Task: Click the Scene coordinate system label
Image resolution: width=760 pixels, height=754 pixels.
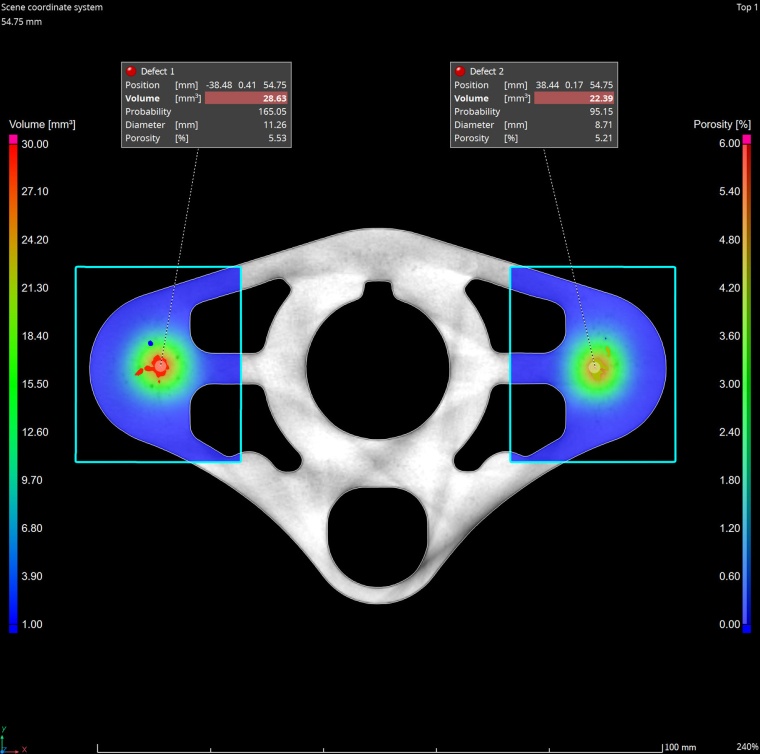Action: click(x=52, y=7)
